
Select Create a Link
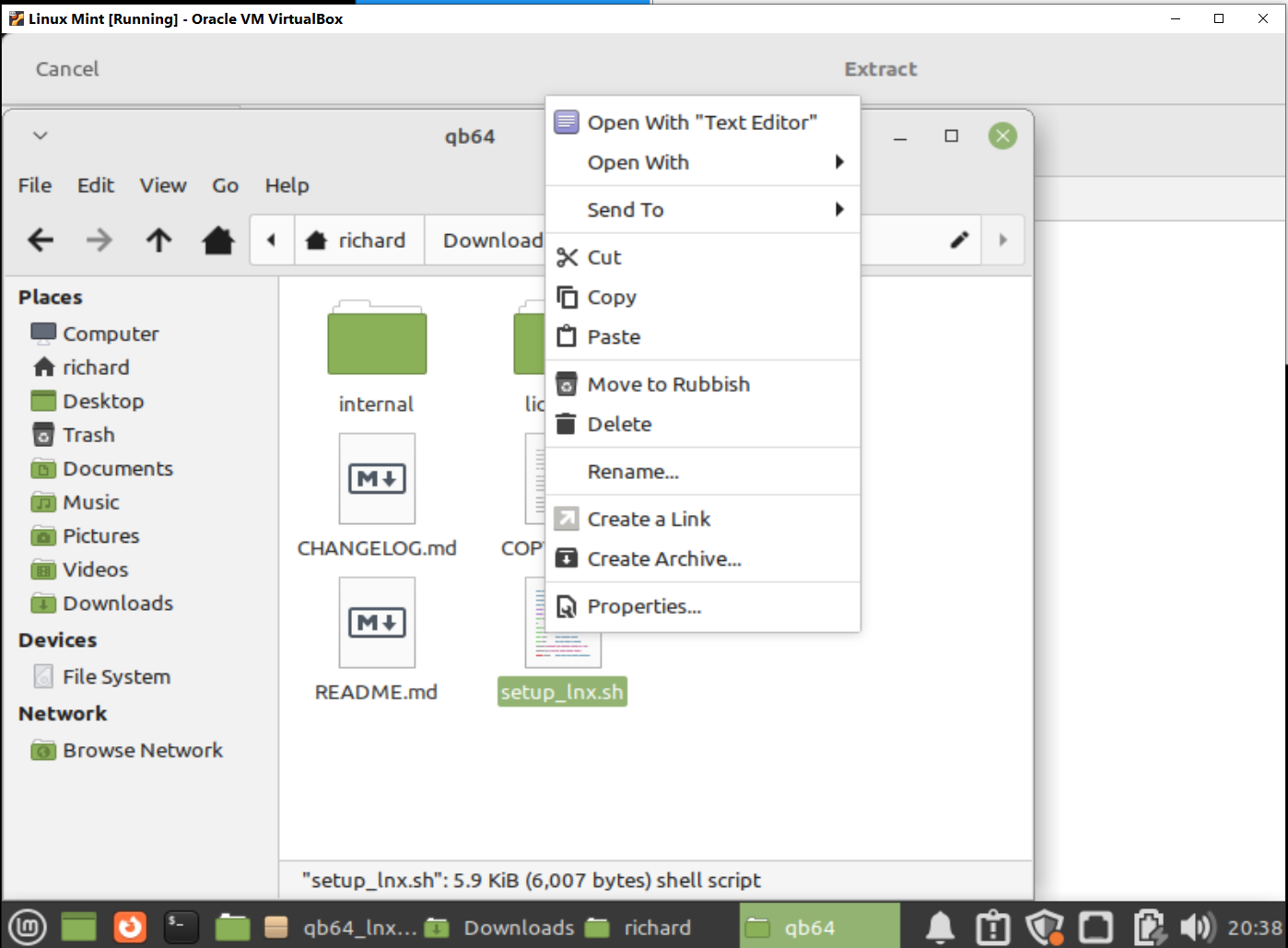[x=703, y=519]
